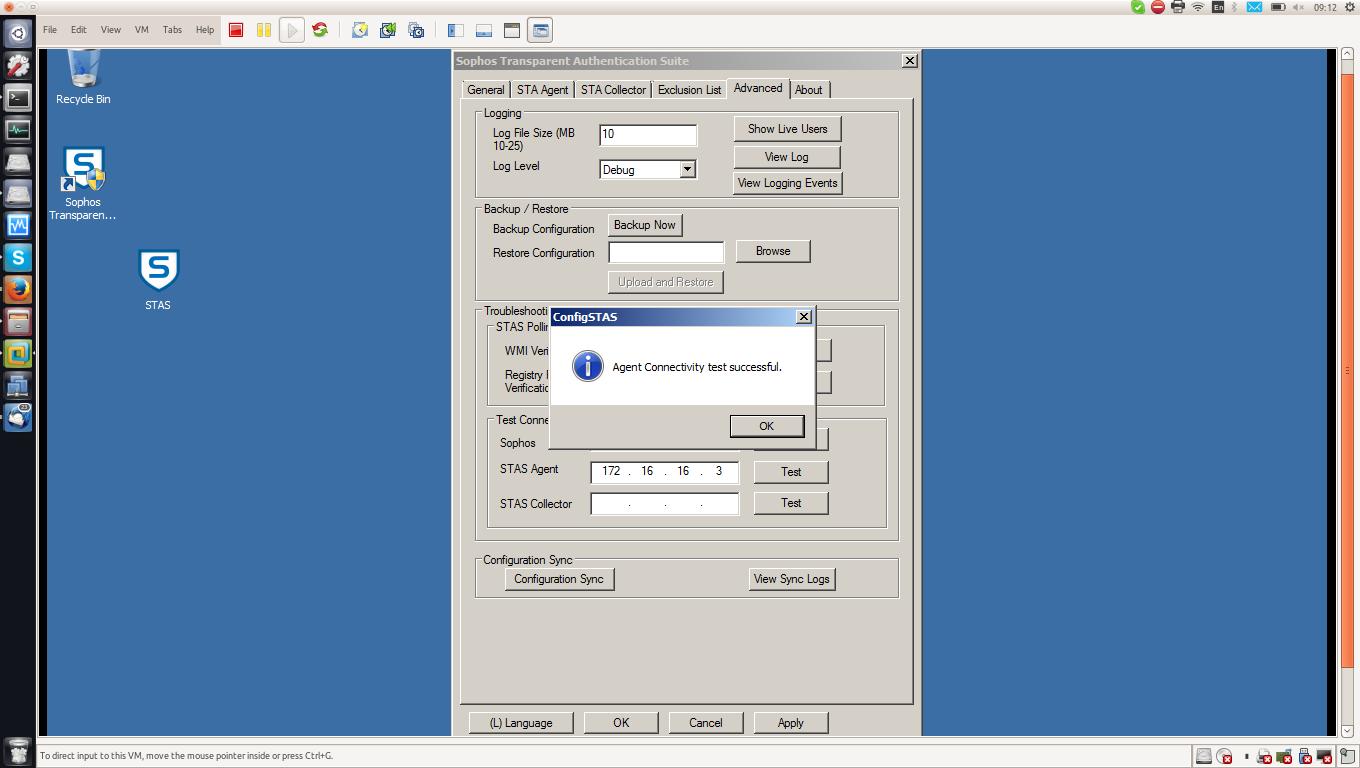Viewport: 1360px width, 768px height.
Task: Open the Ubuntu Dash launcher icon
Action: [18, 33]
